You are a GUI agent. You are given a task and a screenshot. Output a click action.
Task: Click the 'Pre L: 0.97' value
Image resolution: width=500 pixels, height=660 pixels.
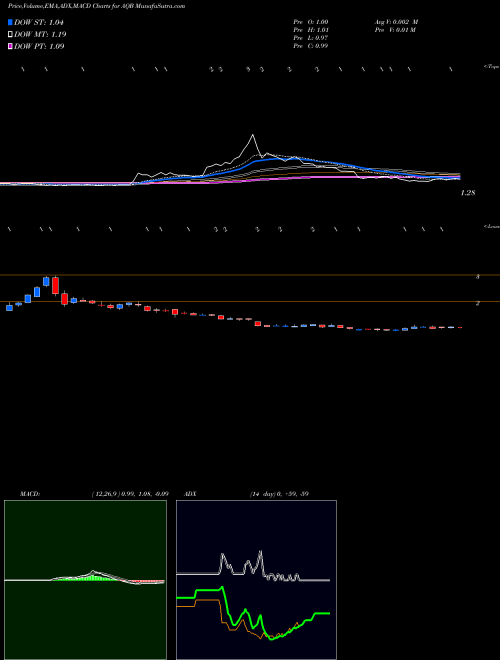point(311,38)
